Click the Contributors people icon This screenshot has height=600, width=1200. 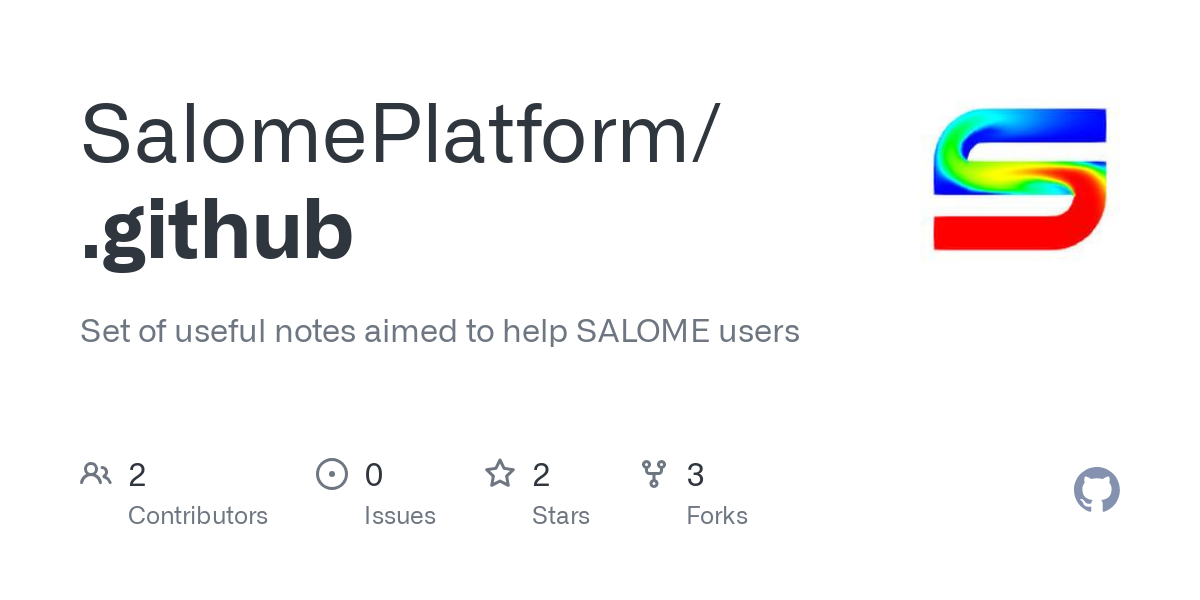pos(96,474)
